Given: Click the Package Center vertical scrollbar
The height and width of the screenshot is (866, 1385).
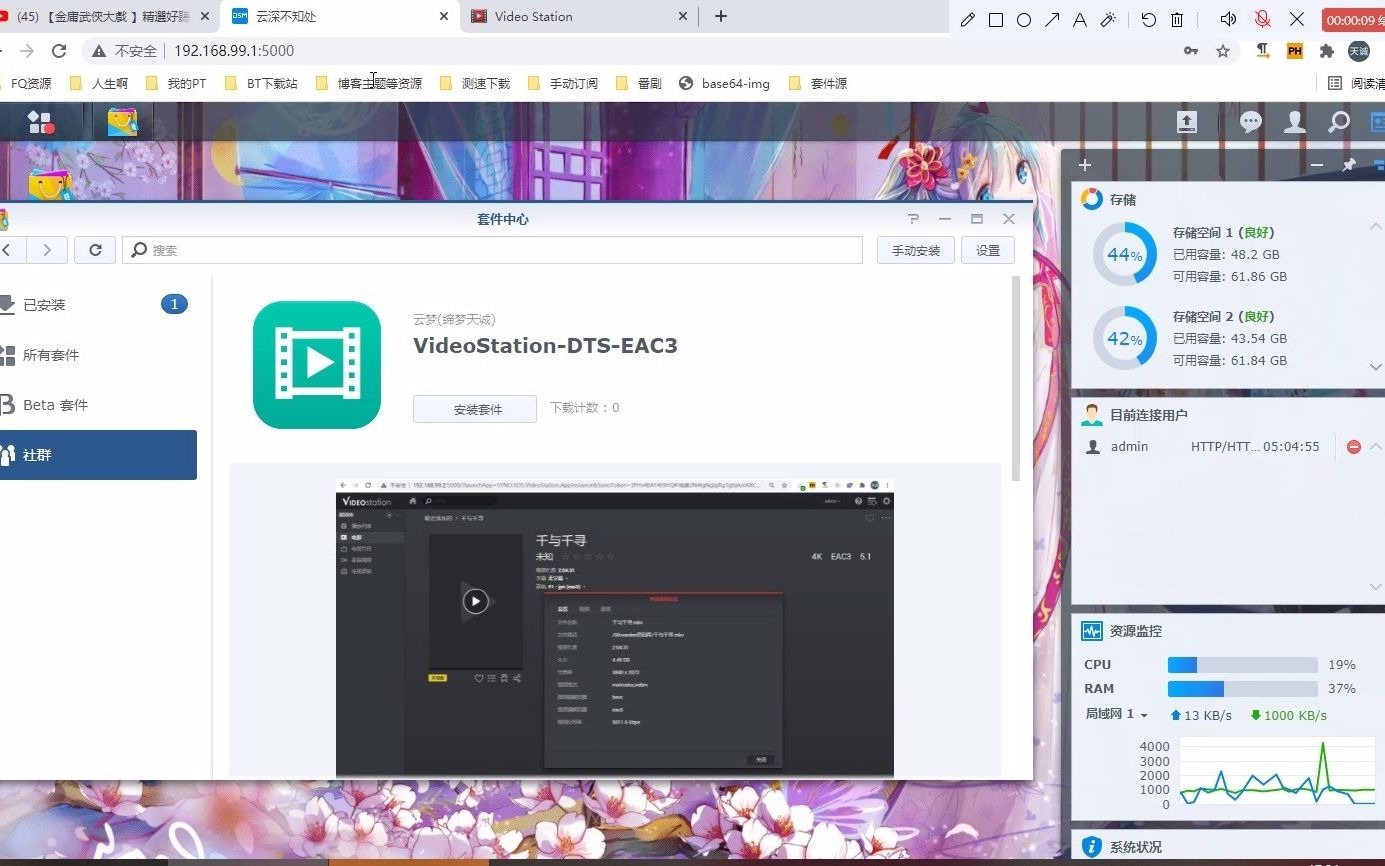Looking at the screenshot, I should point(1017,380).
